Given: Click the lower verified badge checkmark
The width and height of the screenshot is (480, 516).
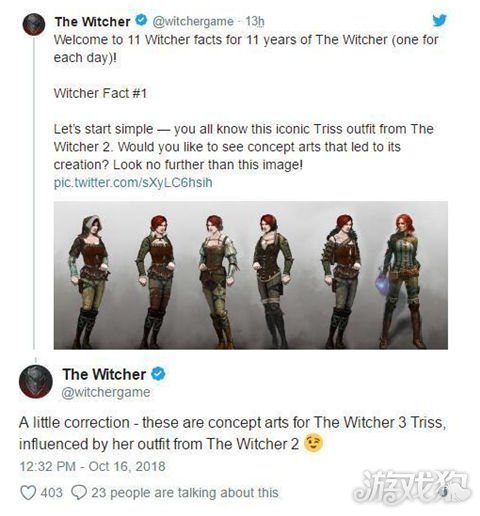Looking at the screenshot, I should coord(158,374).
